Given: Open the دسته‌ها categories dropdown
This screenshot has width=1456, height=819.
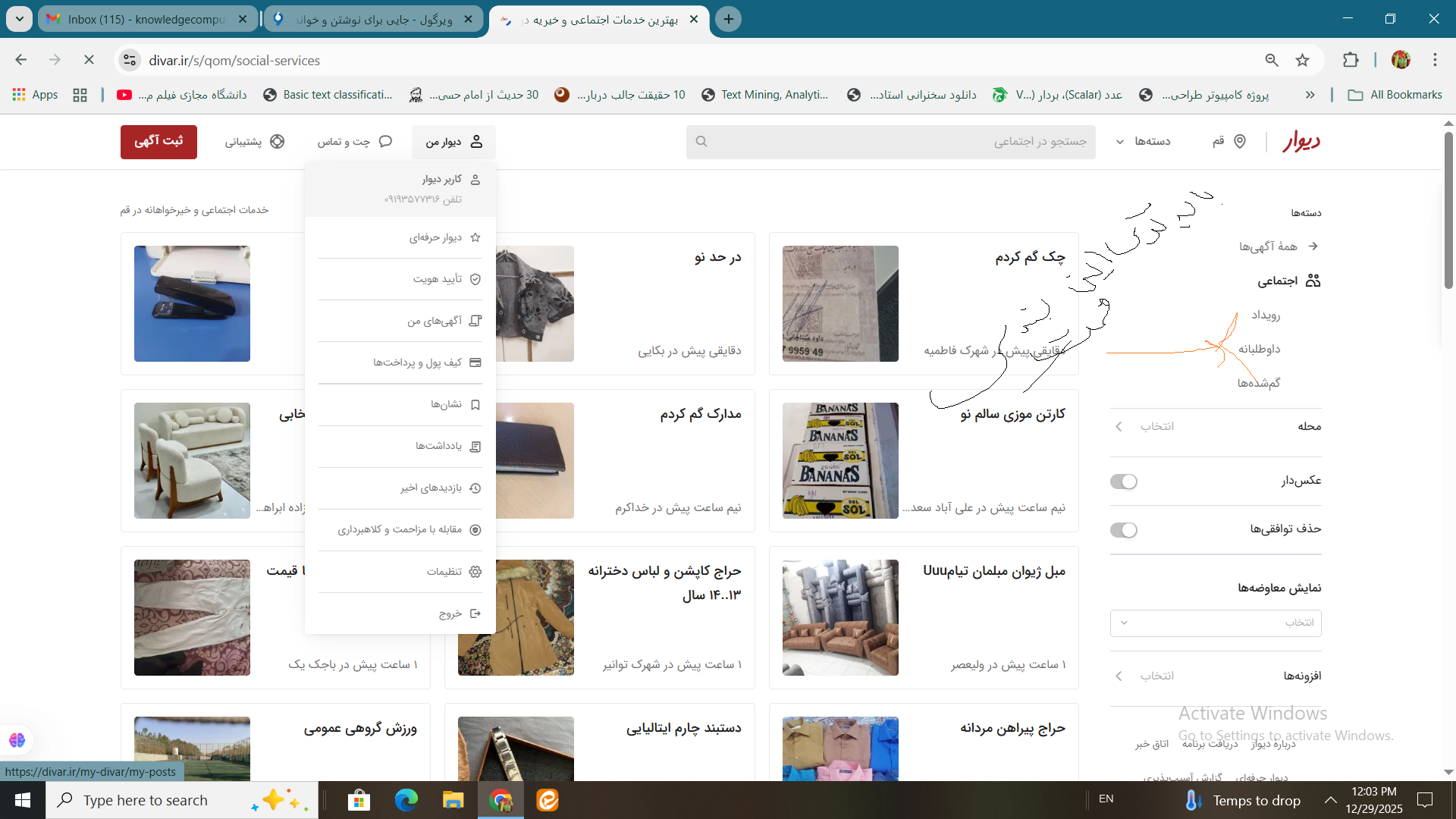Looking at the screenshot, I should click(1144, 142).
